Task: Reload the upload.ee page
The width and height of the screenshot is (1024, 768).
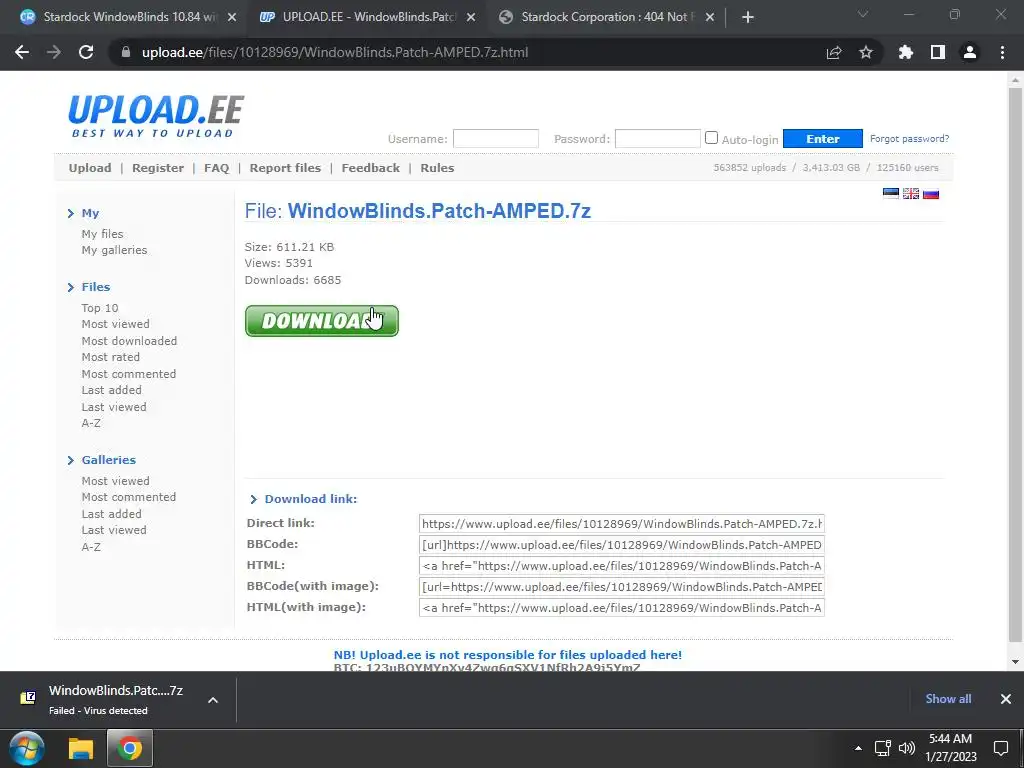Action: click(86, 52)
